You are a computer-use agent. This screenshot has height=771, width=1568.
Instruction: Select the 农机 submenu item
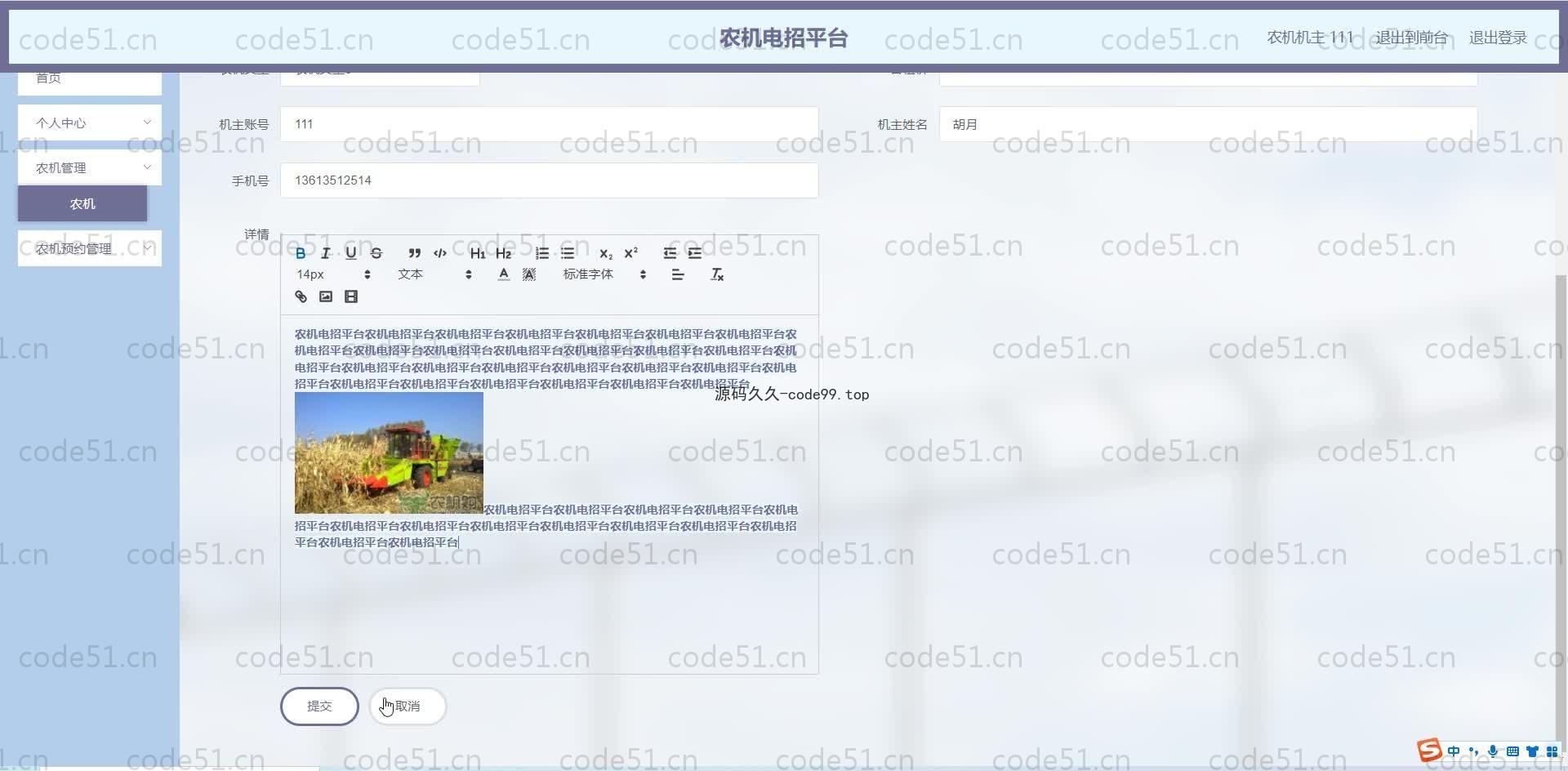pos(82,203)
